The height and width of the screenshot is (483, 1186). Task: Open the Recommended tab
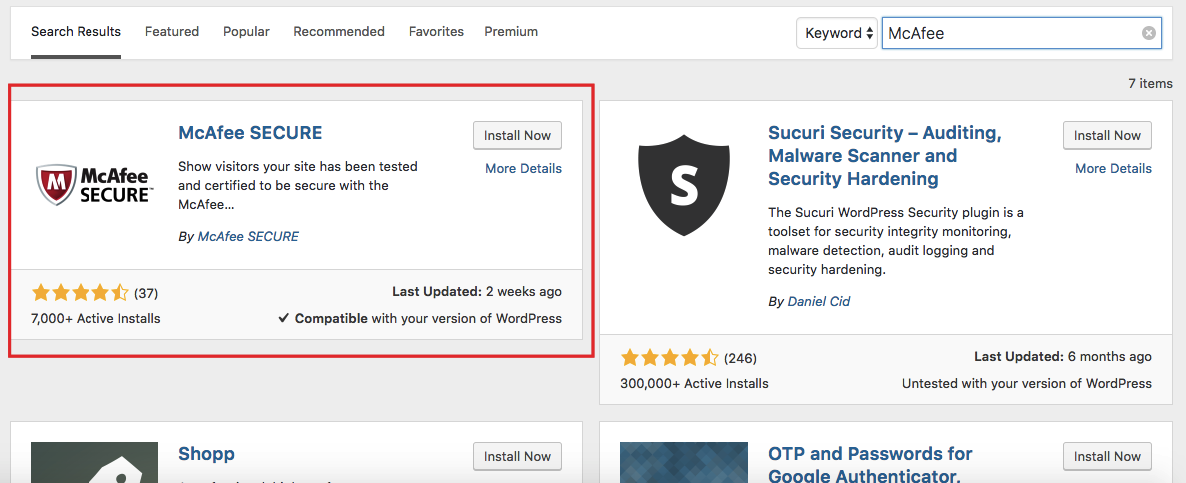pyautogui.click(x=339, y=32)
